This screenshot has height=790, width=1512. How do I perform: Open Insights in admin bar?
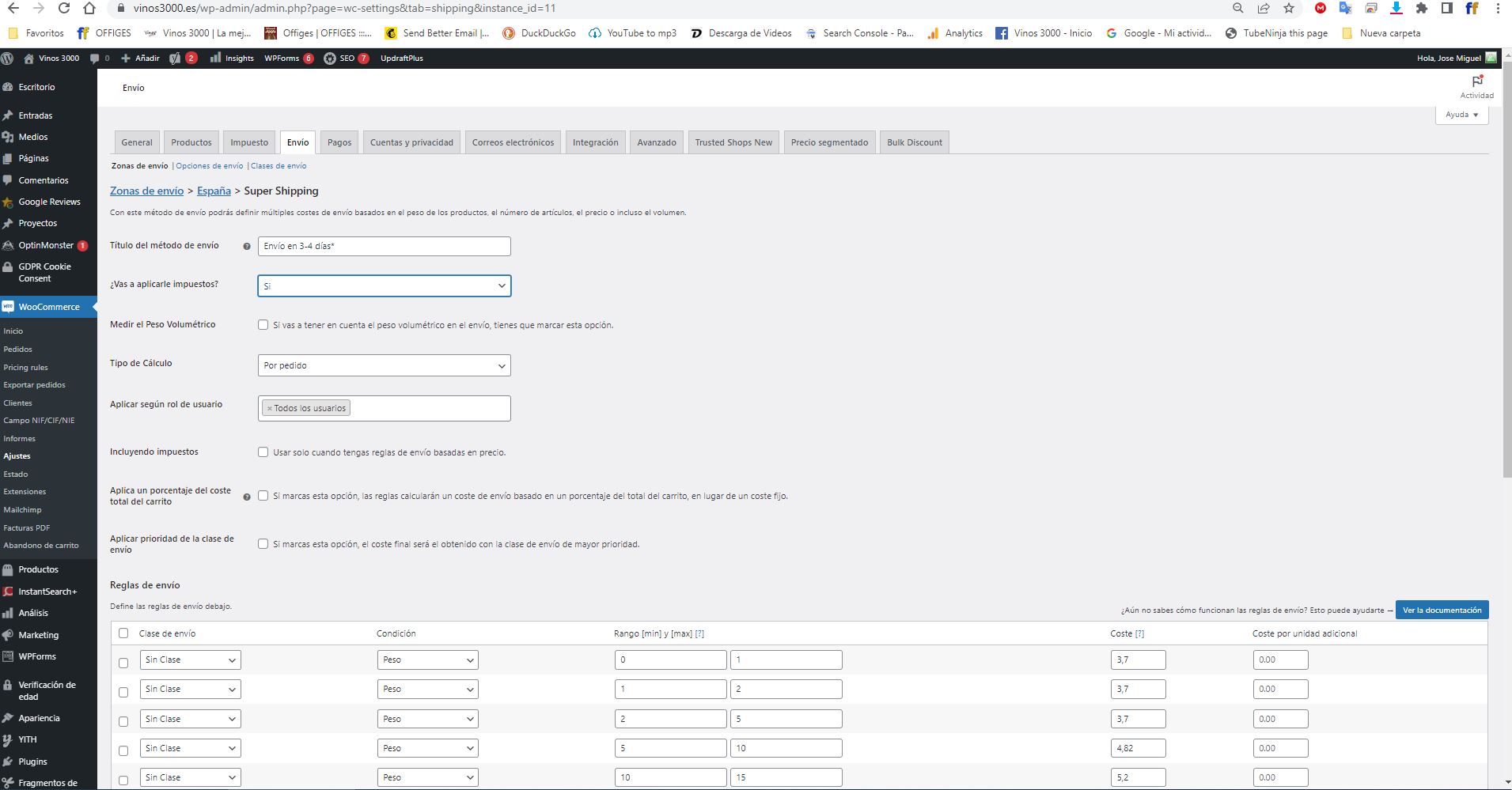(232, 58)
